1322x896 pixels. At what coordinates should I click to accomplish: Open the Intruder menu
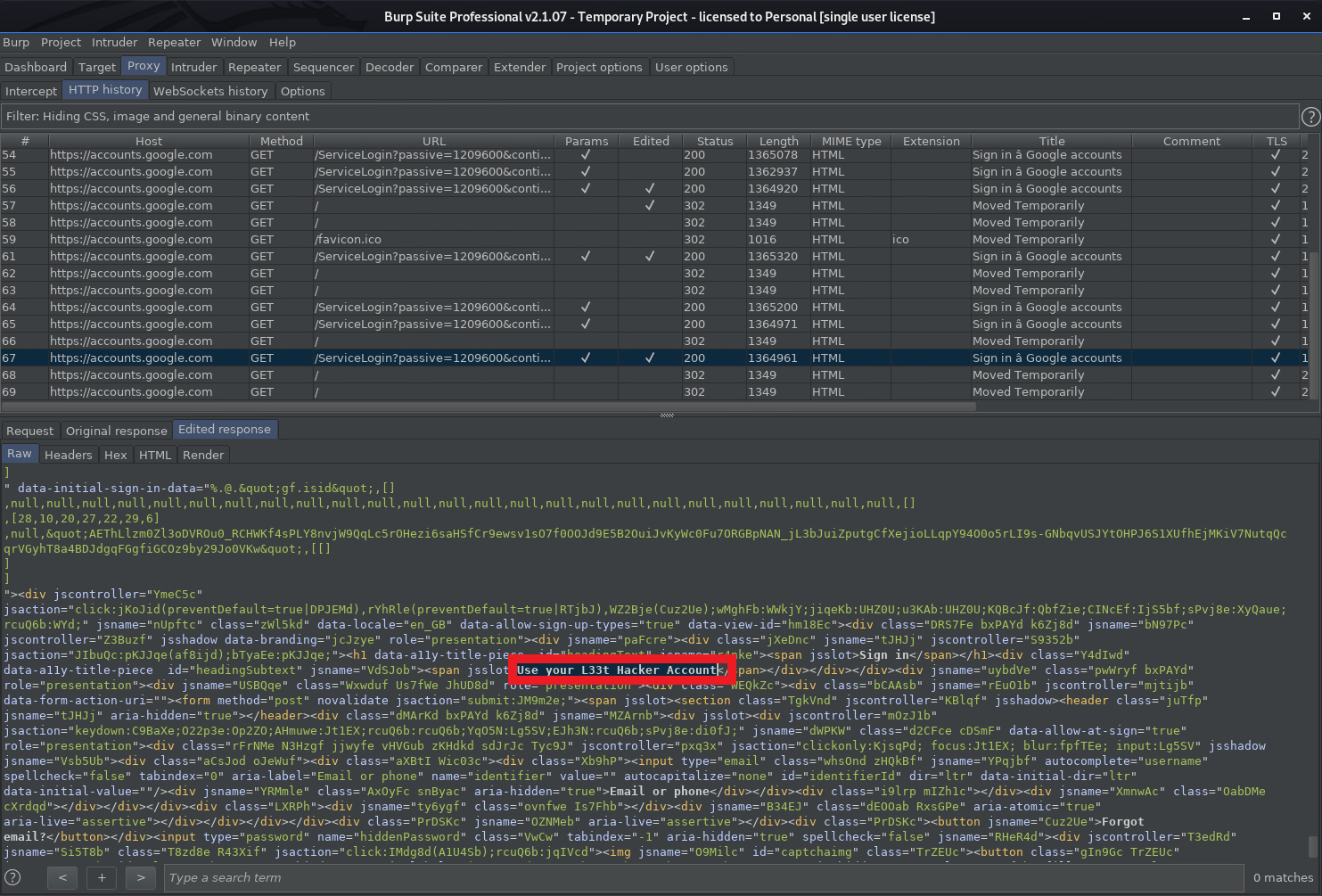[x=114, y=42]
